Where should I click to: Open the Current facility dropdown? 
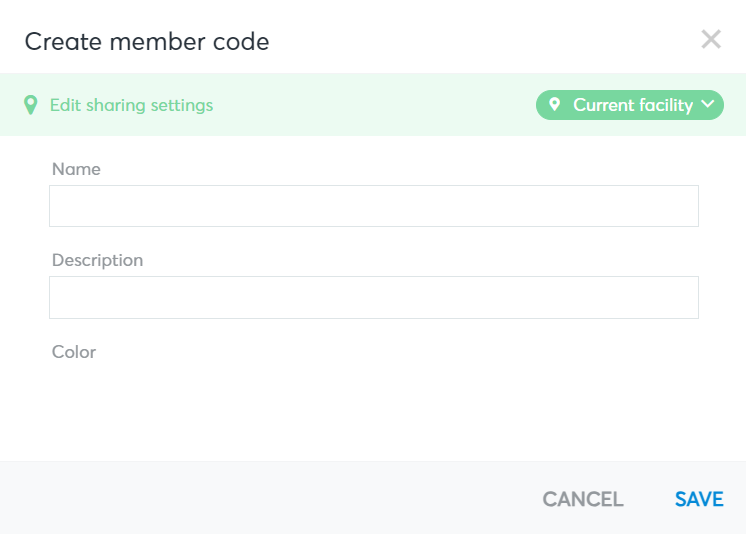(629, 105)
